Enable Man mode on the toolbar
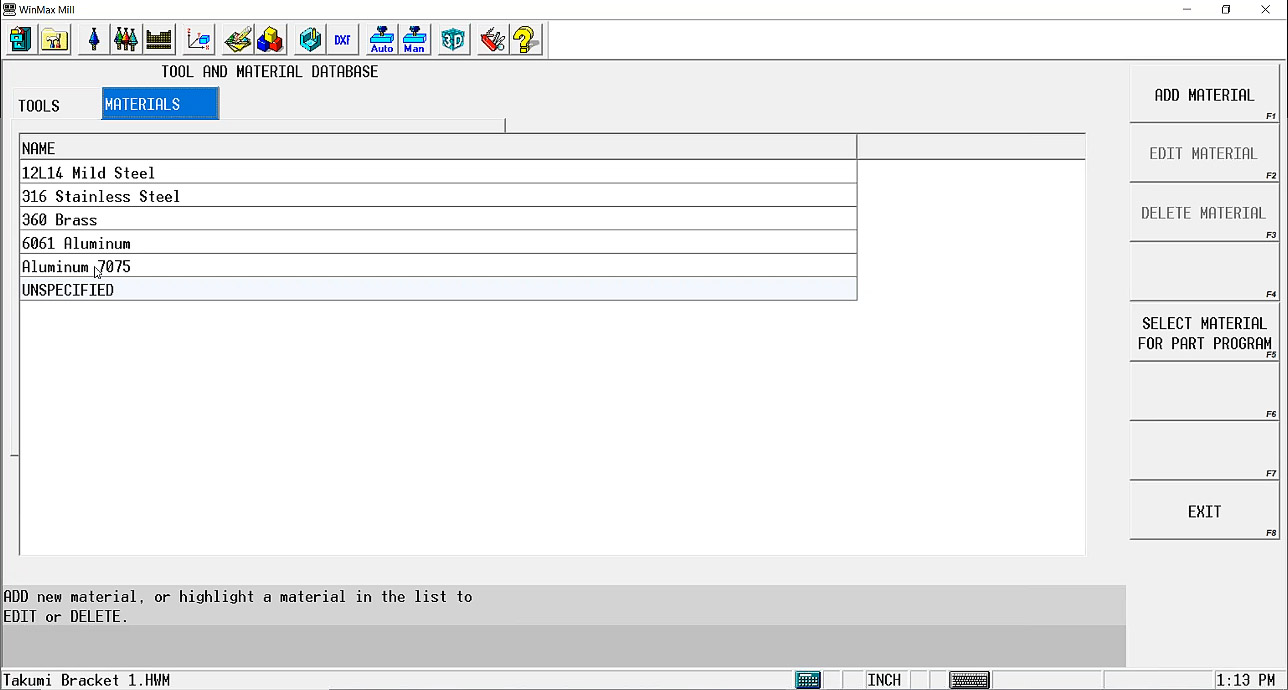This screenshot has width=1288, height=690. tap(414, 39)
